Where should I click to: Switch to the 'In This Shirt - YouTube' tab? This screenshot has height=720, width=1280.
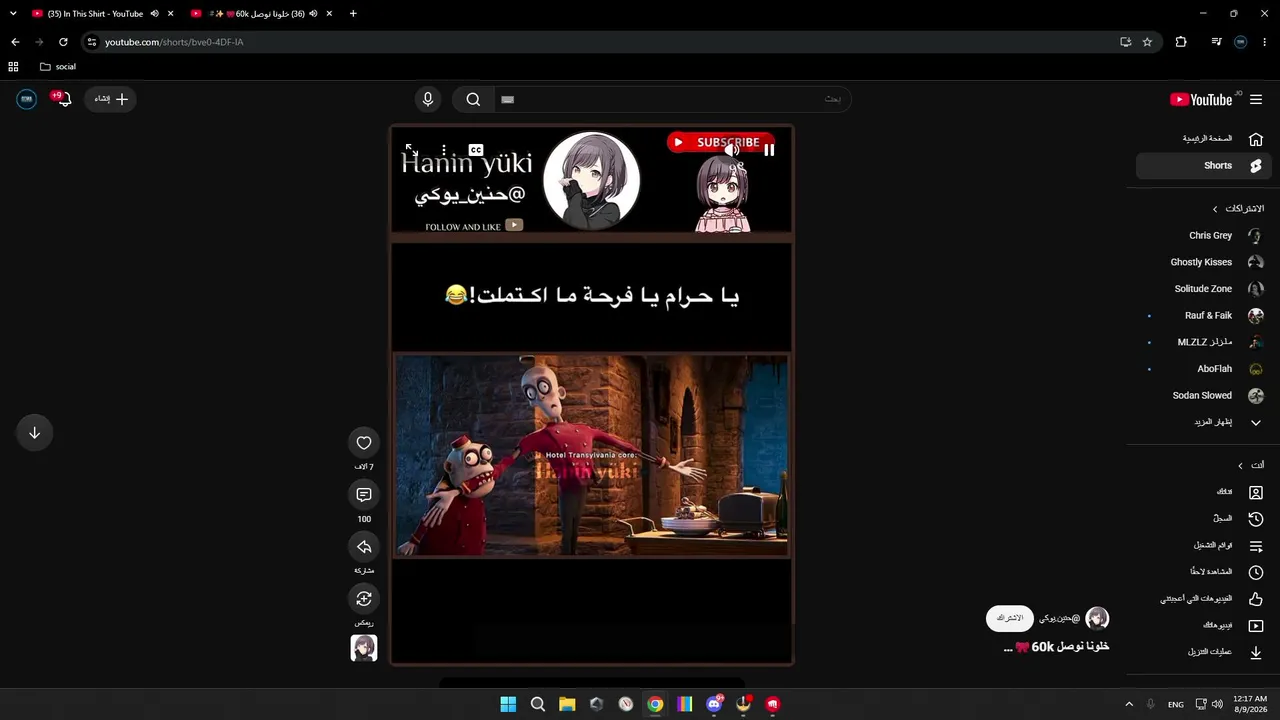click(96, 14)
